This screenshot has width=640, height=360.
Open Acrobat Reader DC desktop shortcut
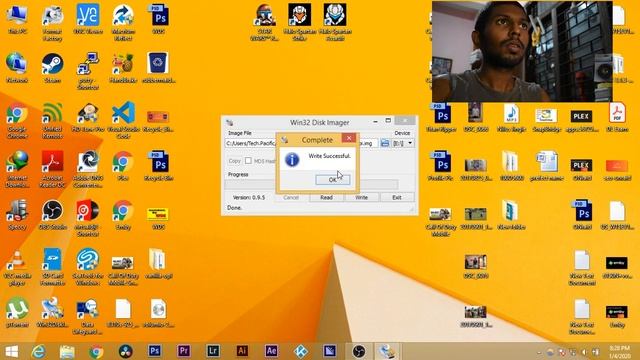point(52,169)
